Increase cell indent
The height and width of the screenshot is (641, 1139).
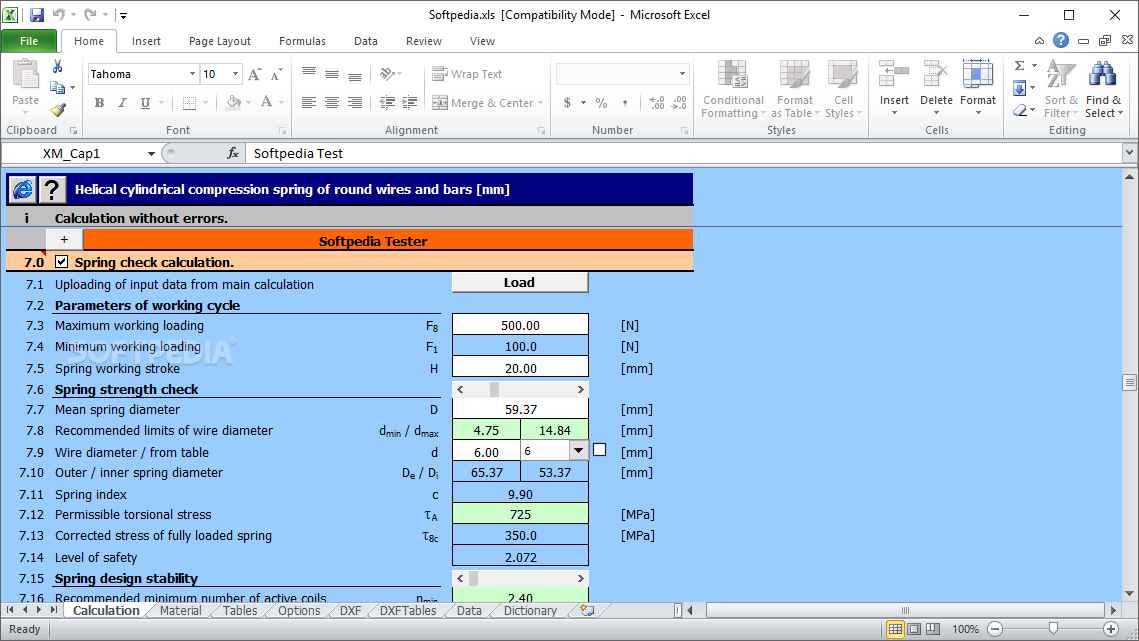tap(410, 103)
